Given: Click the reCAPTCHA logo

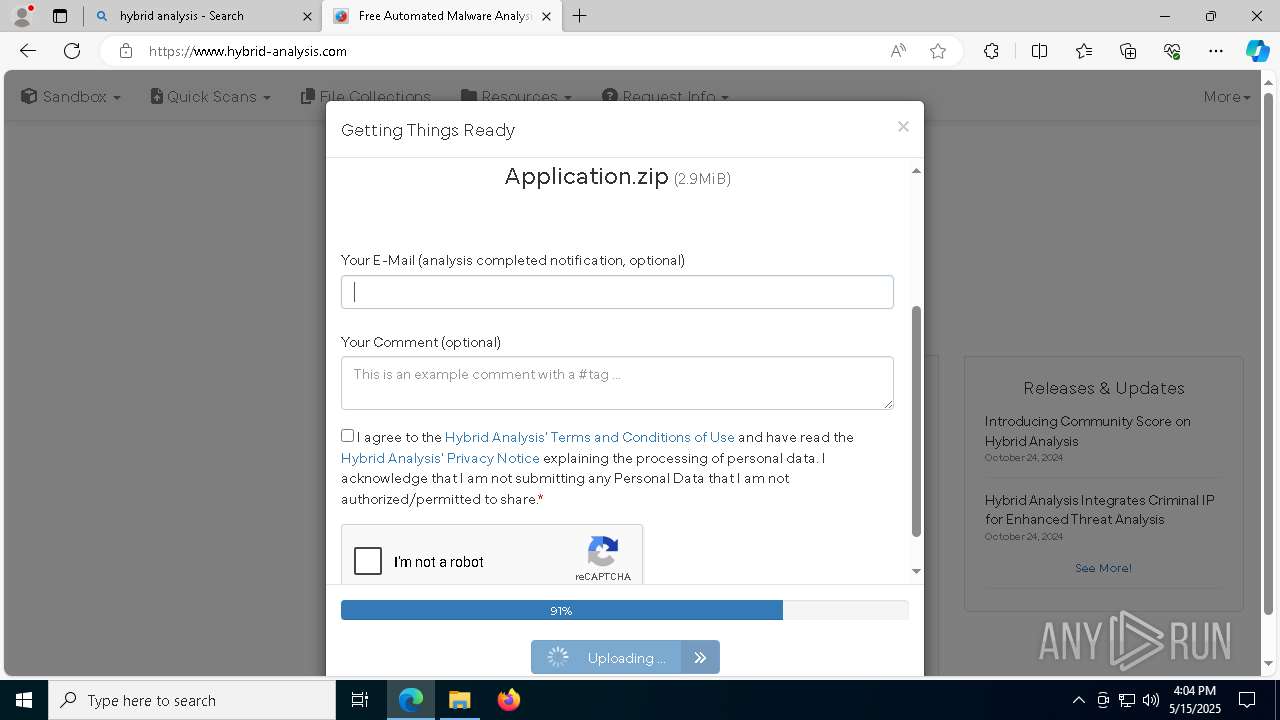Looking at the screenshot, I should coord(603,552).
